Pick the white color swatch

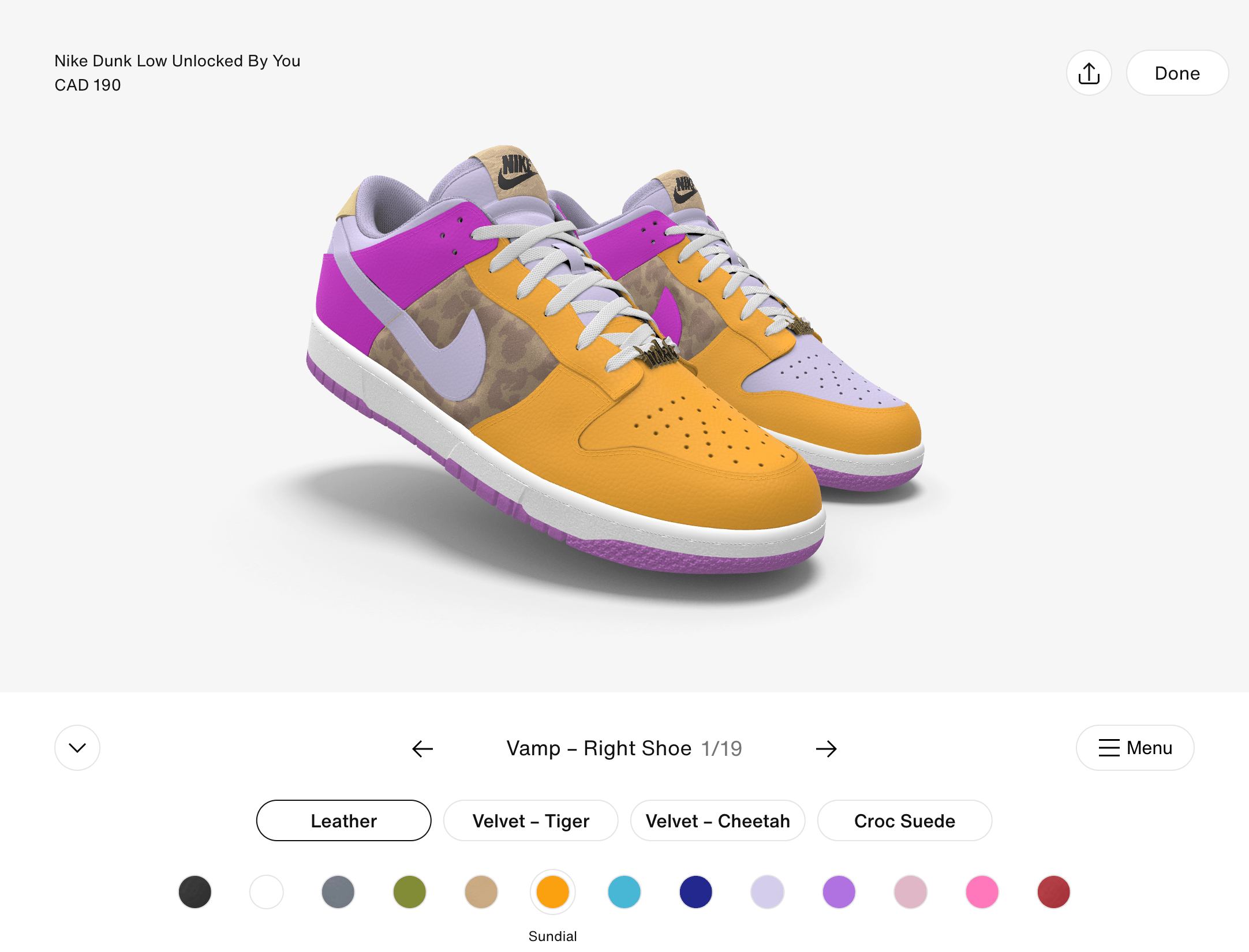[x=267, y=892]
